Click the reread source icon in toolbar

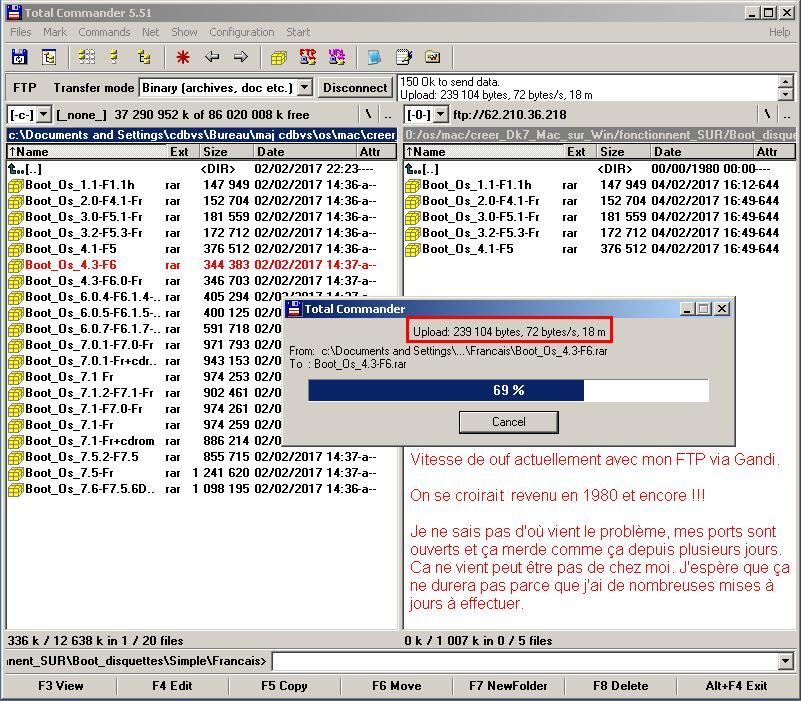point(19,58)
